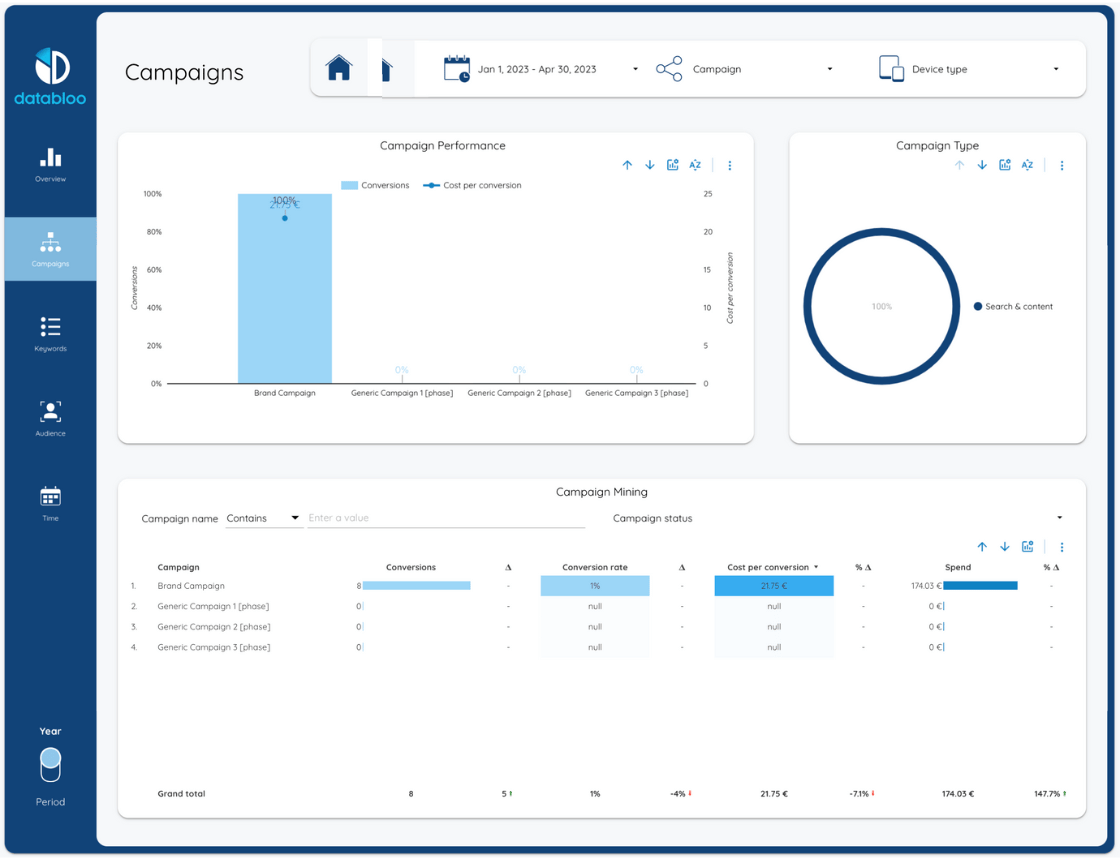Expand the Device type filter dropdown

(968, 69)
